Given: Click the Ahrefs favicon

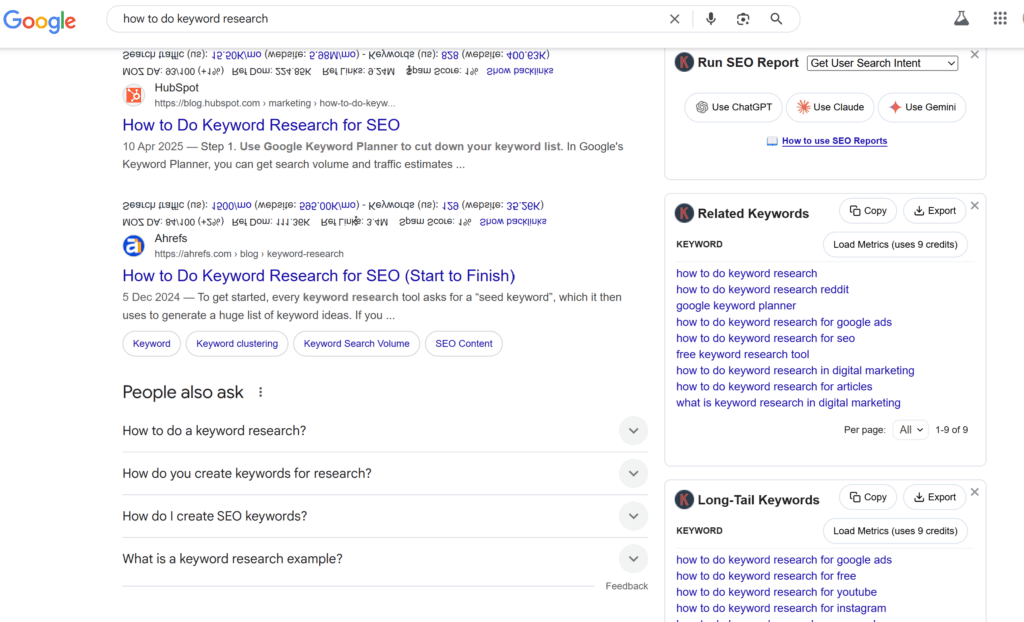Looking at the screenshot, I should (x=134, y=246).
